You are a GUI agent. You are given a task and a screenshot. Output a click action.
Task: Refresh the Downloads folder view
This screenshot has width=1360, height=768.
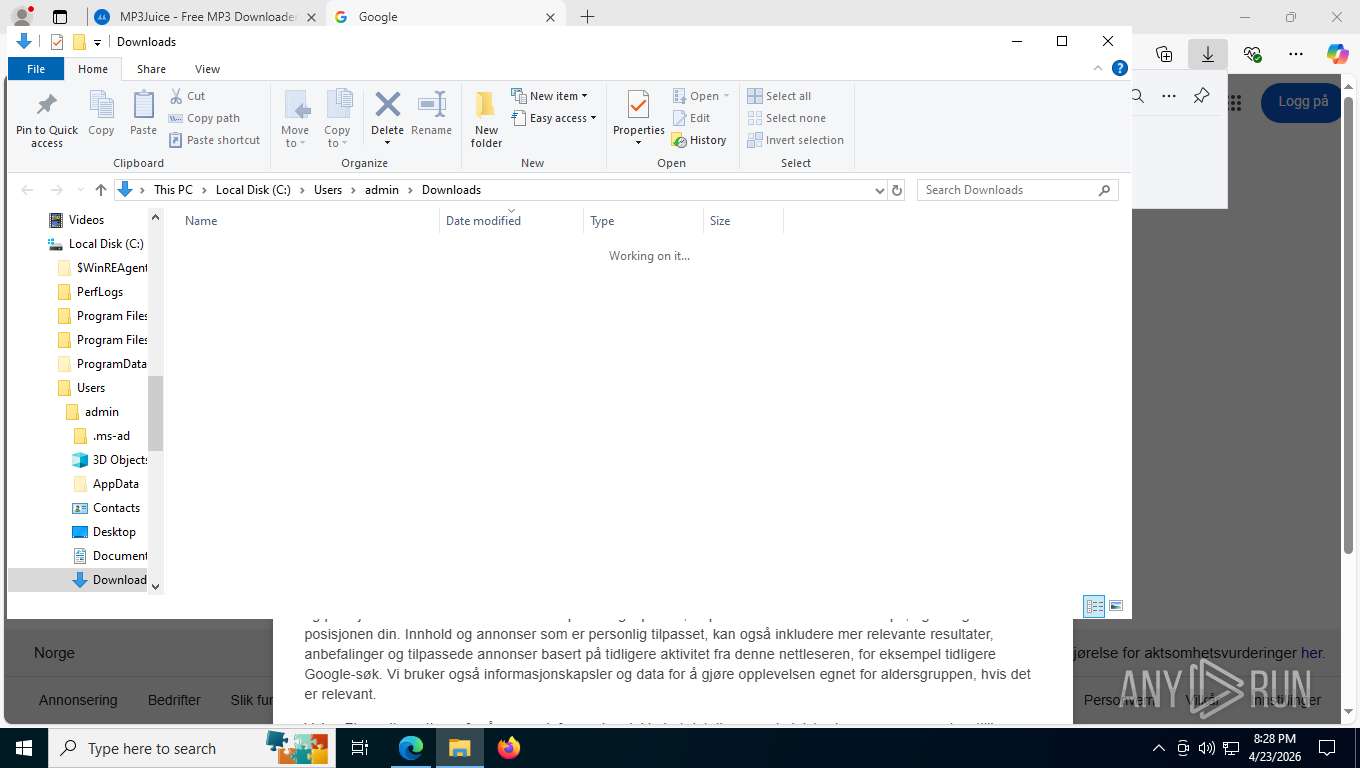[x=897, y=190]
